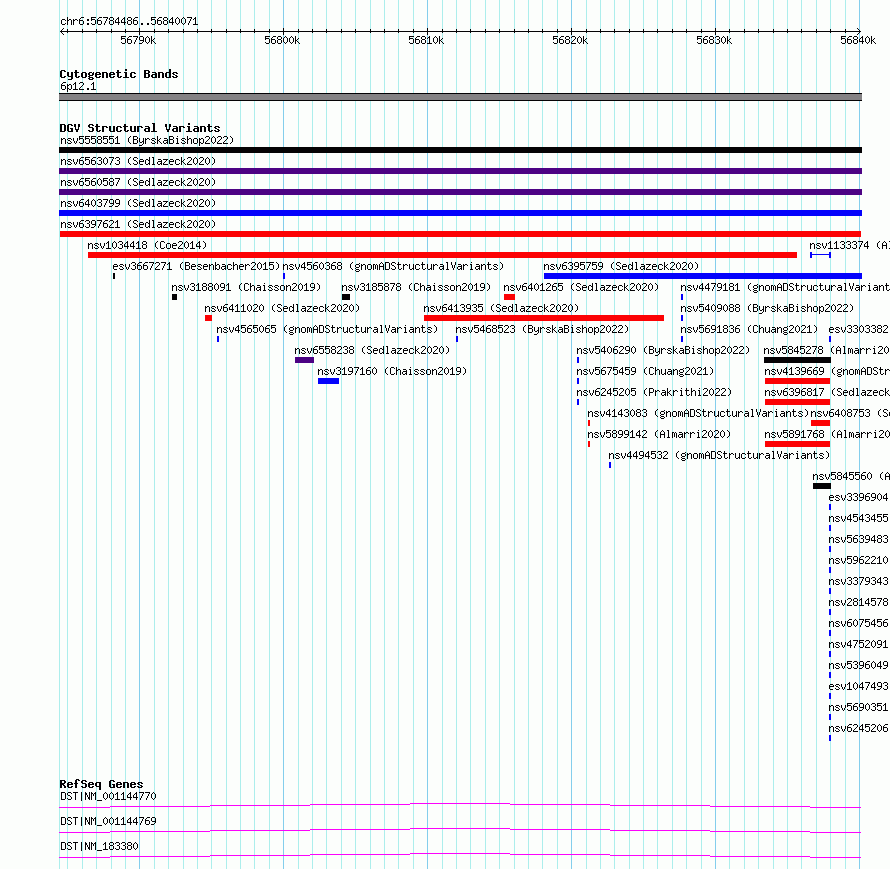Click the red nsv6408753 variant block
This screenshot has height=869, width=890.
pyautogui.click(x=820, y=423)
